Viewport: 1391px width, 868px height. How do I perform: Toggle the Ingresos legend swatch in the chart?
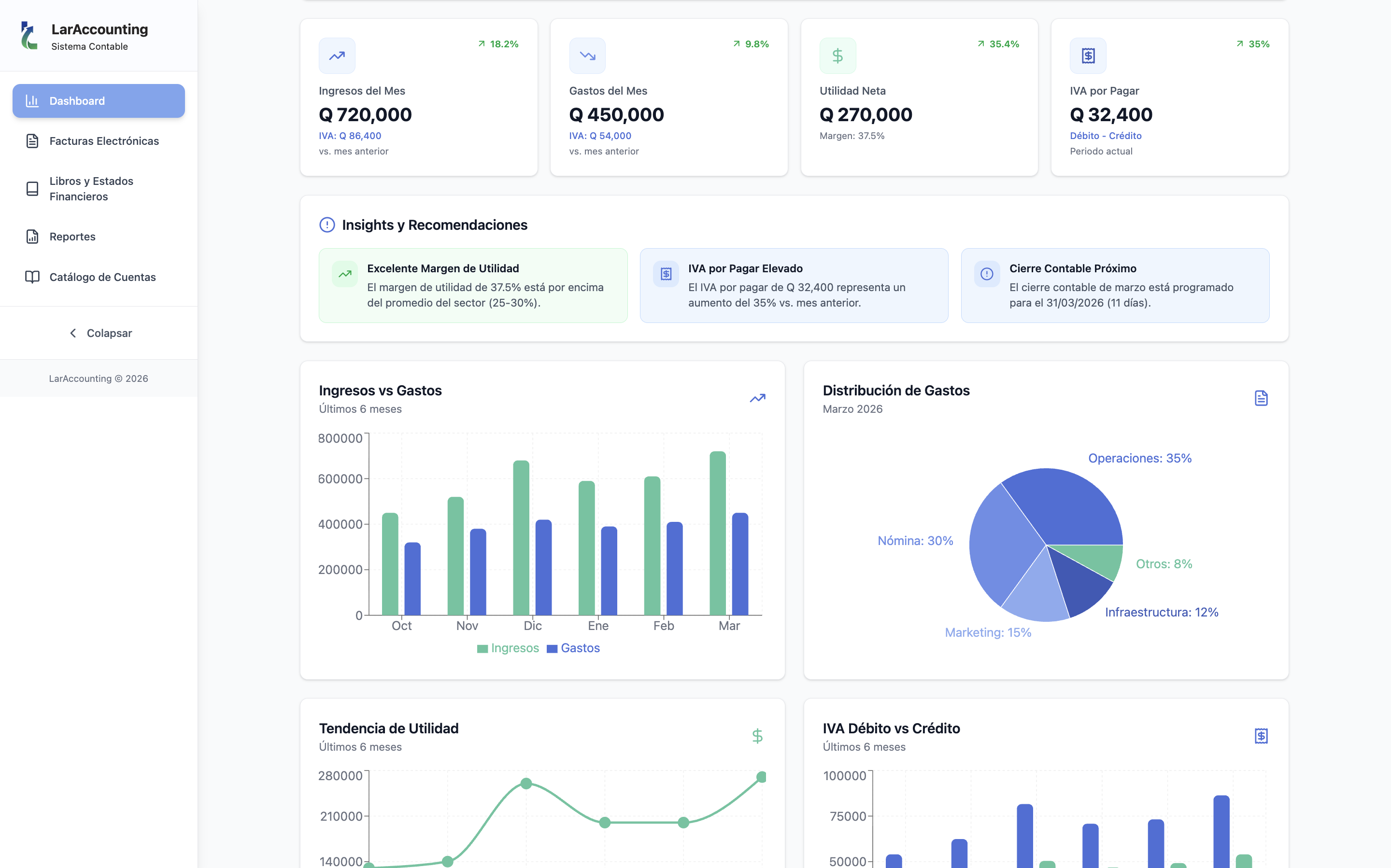coord(483,649)
